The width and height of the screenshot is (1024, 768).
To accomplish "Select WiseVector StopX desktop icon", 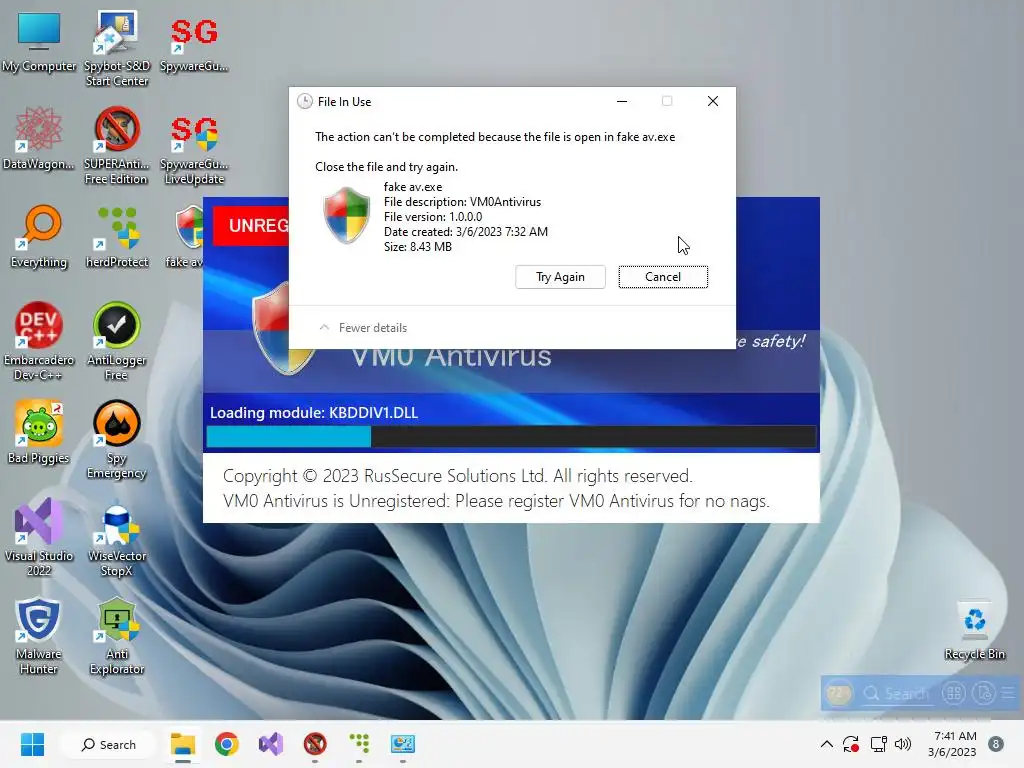I will 117,537.
